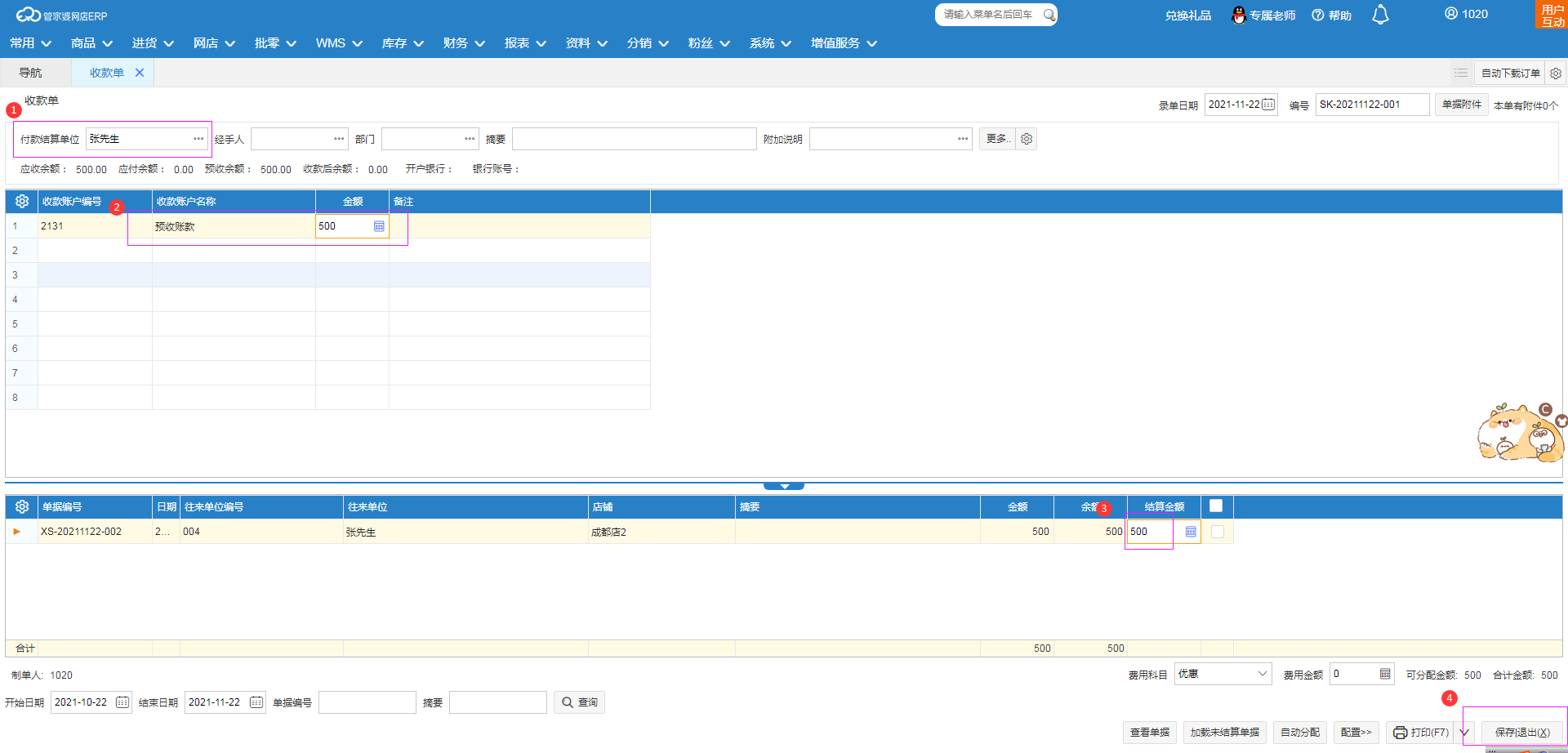The height and width of the screenshot is (753, 1568).
Task: Click the notification bell icon
Action: click(x=1380, y=15)
